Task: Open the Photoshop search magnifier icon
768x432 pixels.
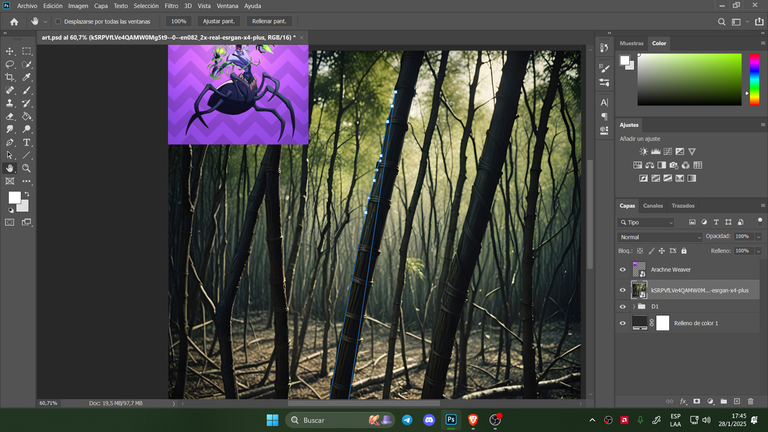Action: point(721,22)
